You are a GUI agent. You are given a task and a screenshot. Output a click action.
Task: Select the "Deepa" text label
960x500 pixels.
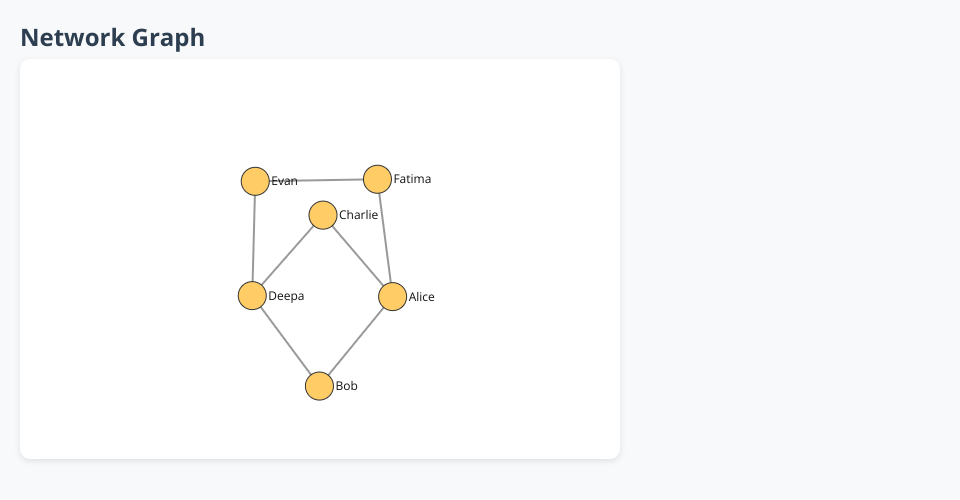pos(286,296)
